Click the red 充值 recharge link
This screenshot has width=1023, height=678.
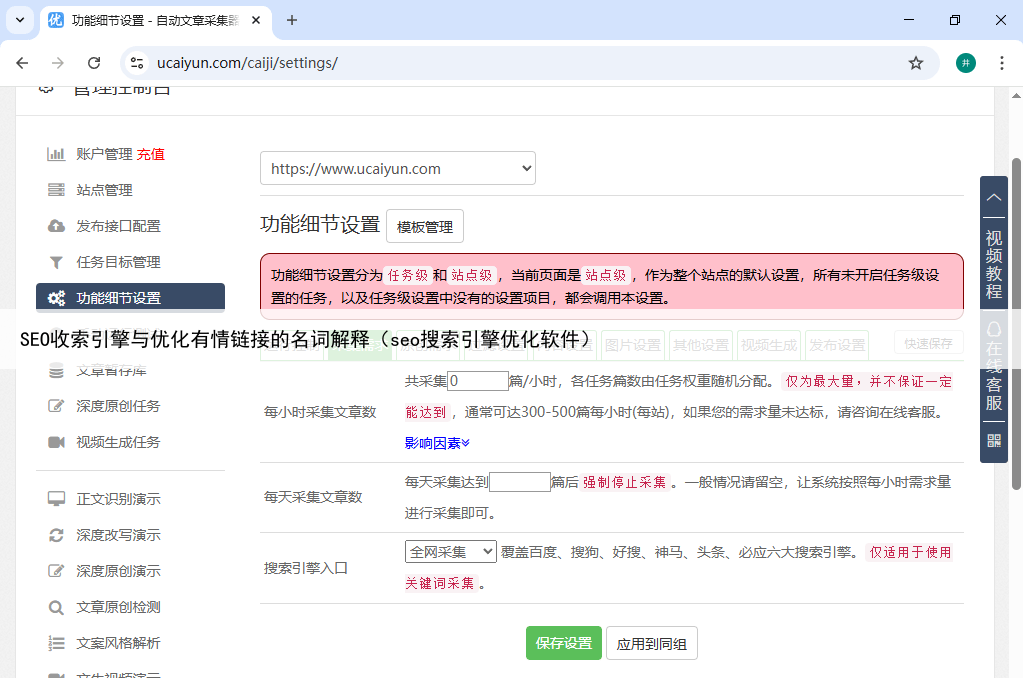pyautogui.click(x=151, y=154)
